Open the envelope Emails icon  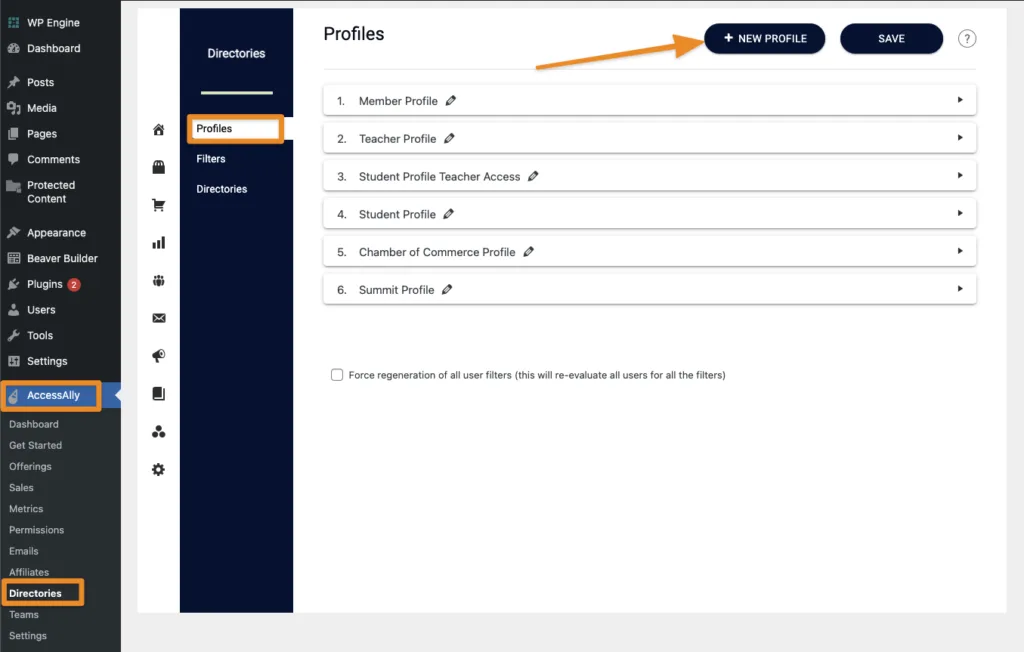(x=158, y=318)
